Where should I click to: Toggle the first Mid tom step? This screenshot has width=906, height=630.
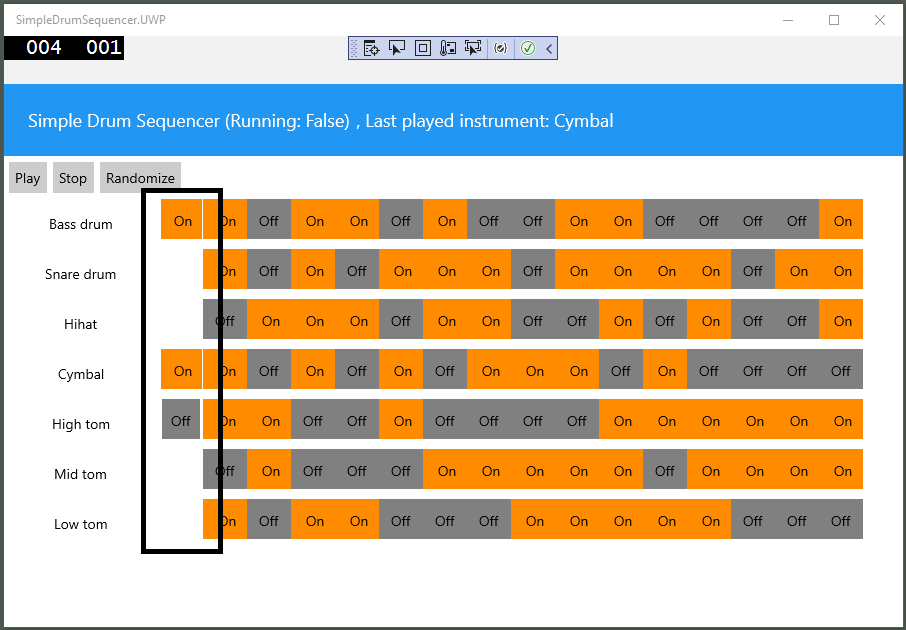point(223,469)
